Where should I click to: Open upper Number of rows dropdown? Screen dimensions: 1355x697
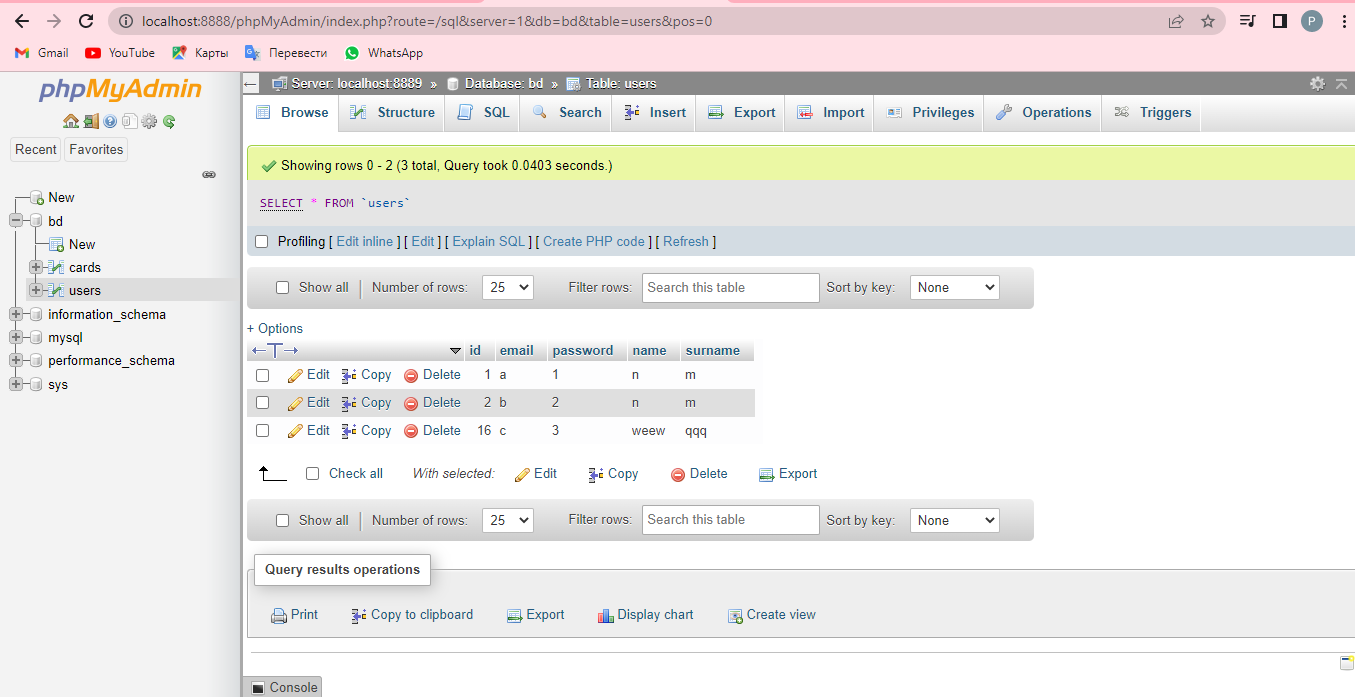click(508, 288)
